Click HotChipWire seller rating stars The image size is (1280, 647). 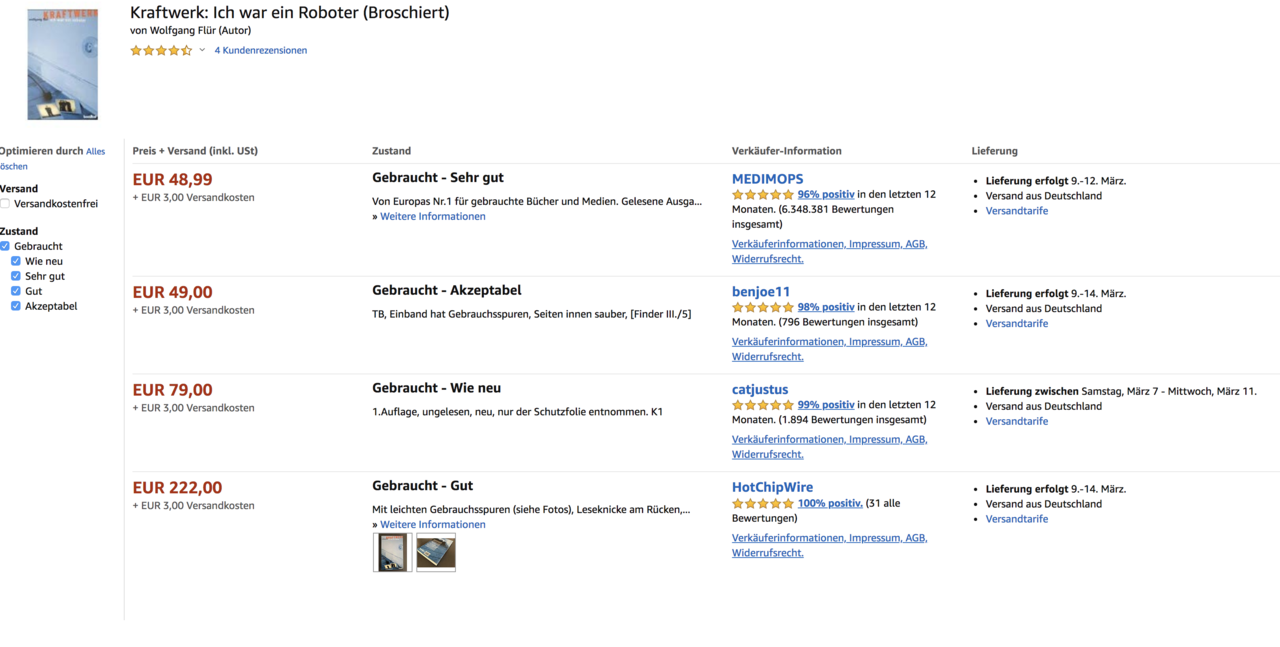pyautogui.click(x=763, y=503)
